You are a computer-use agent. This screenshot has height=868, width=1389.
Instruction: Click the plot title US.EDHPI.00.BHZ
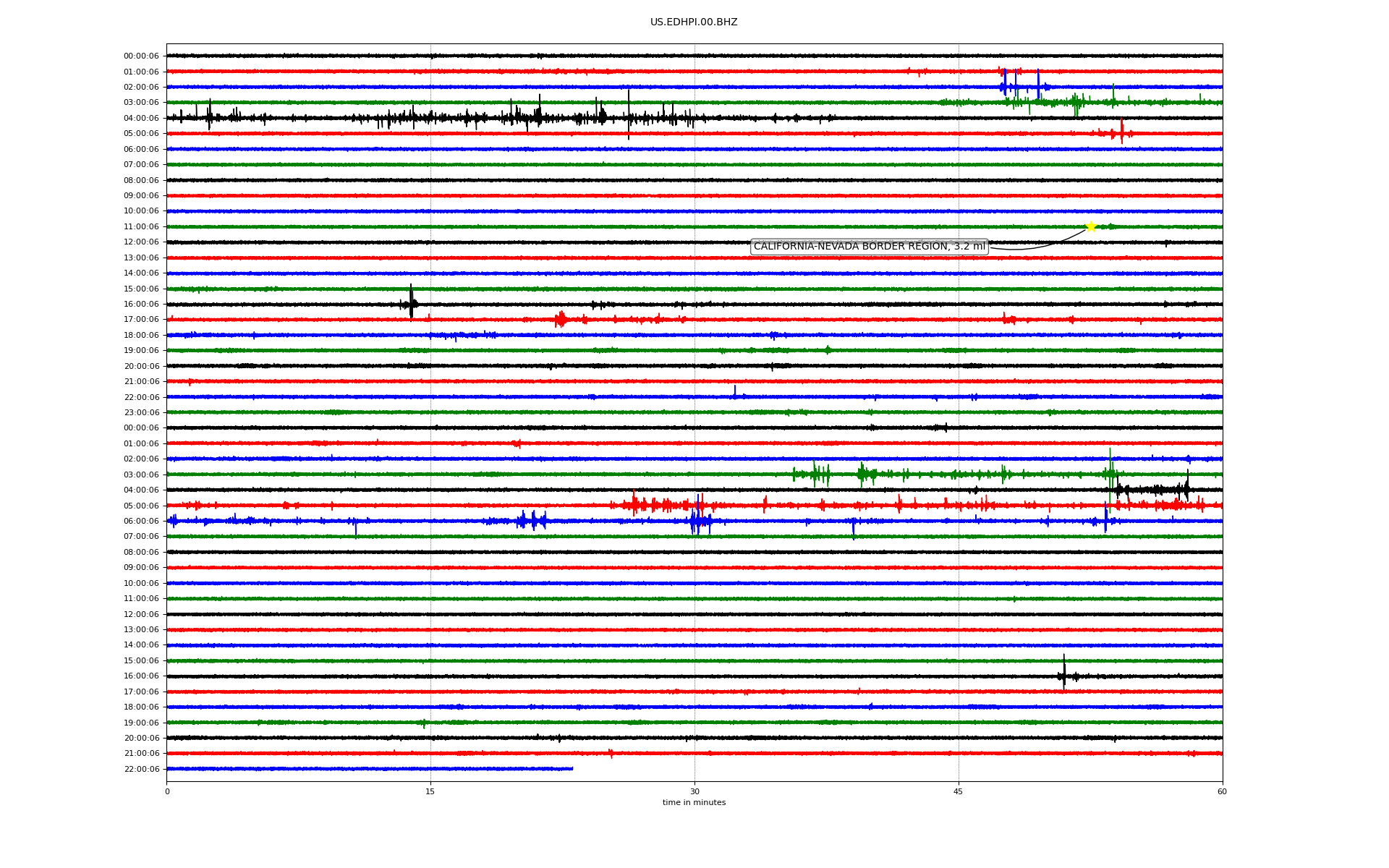(x=694, y=22)
